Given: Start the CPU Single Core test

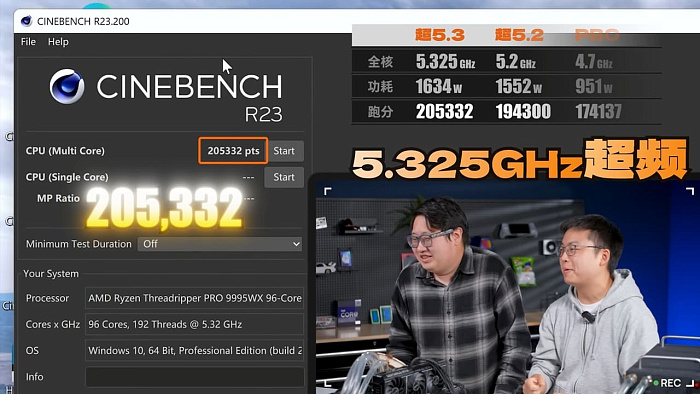Looking at the screenshot, I should click(x=284, y=177).
